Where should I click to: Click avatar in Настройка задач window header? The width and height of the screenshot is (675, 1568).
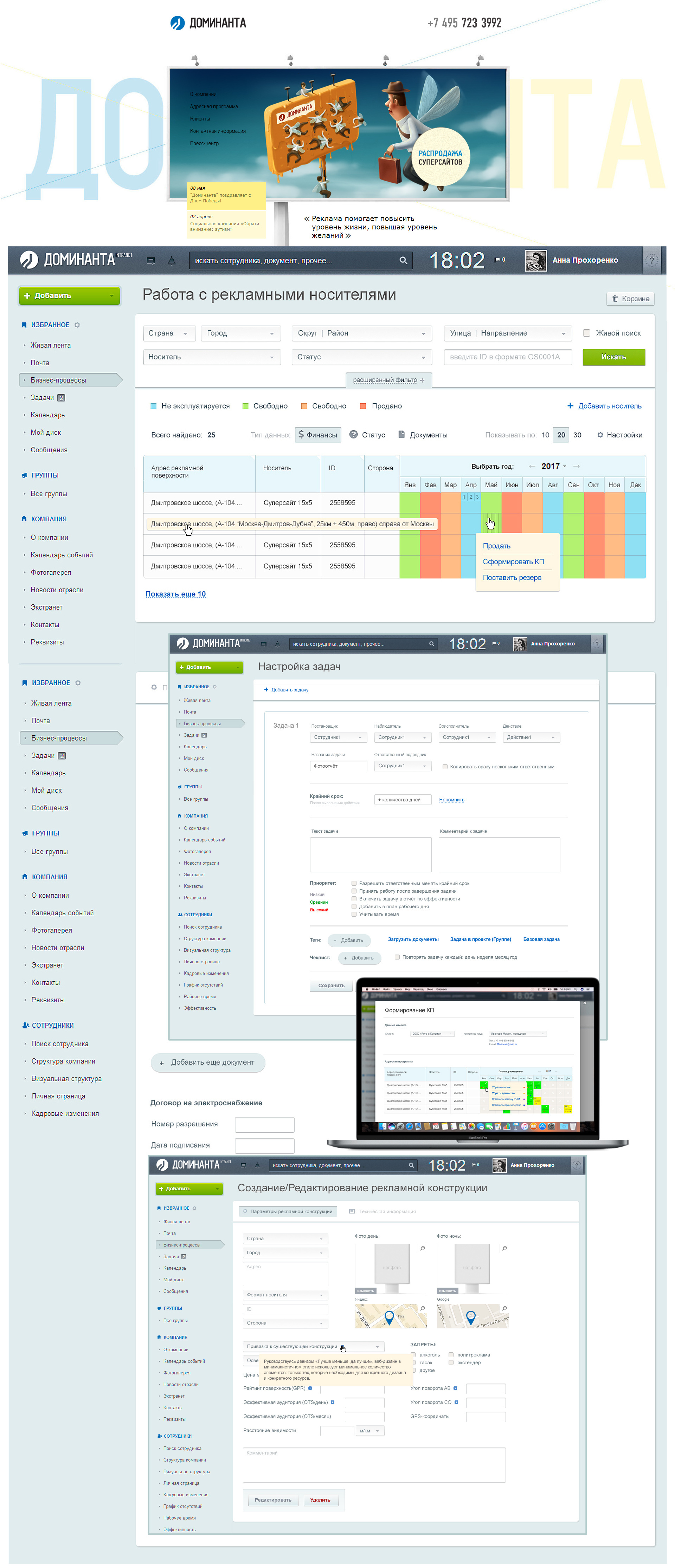(520, 644)
